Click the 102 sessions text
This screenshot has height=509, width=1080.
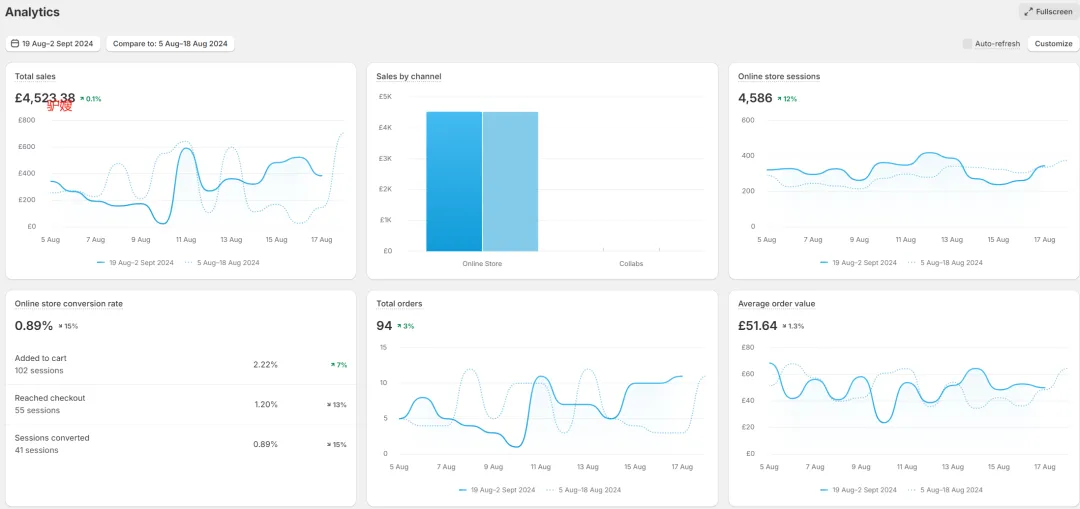click(39, 371)
